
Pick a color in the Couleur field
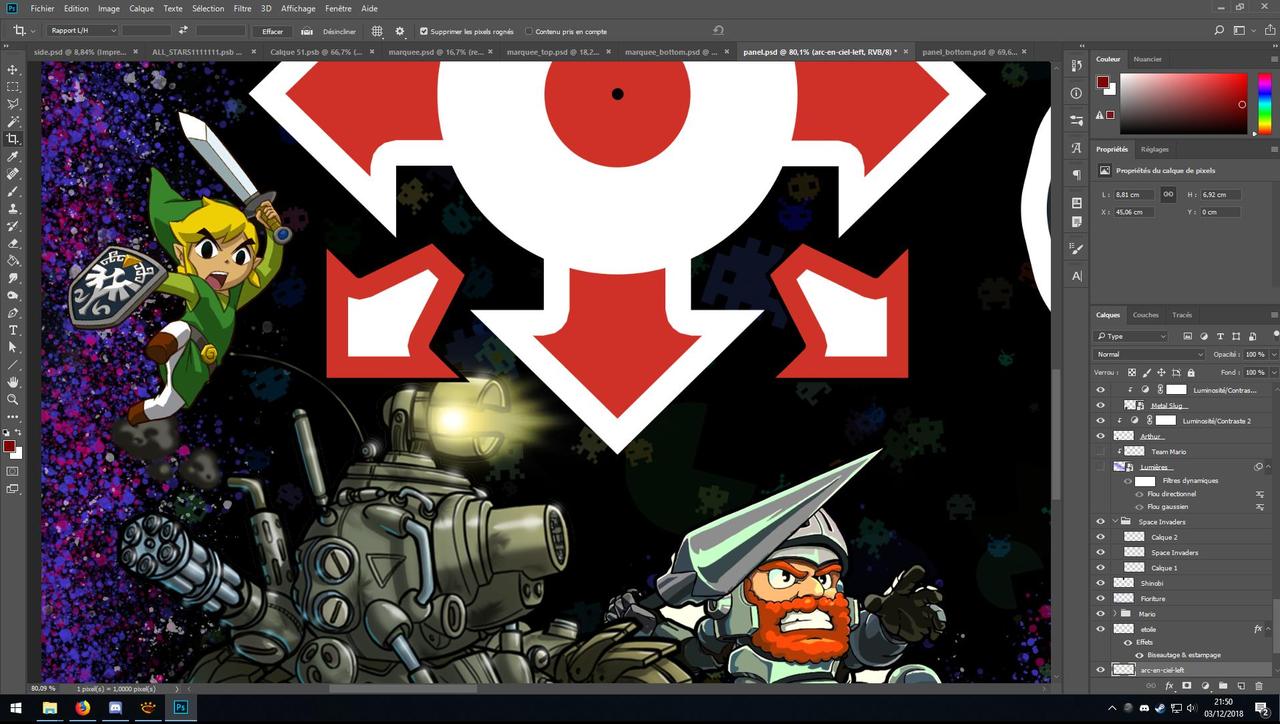(x=1183, y=102)
